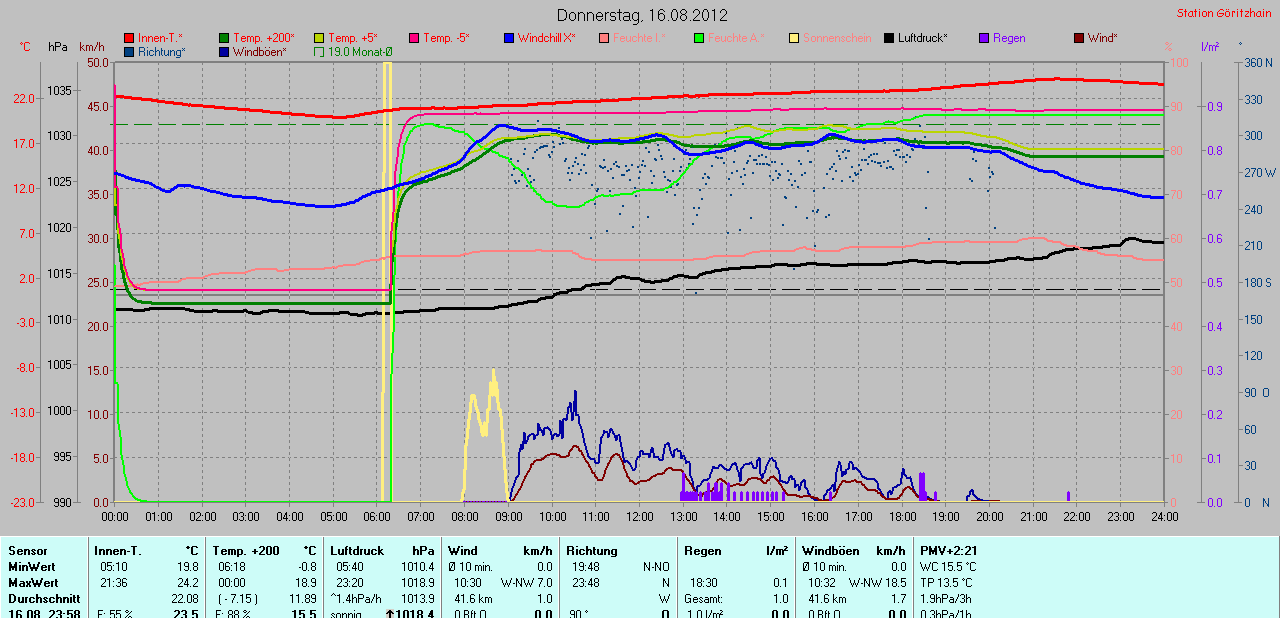The height and width of the screenshot is (618, 1284).
Task: Click the 'PMV+2:21' column header
Action: pos(949,551)
